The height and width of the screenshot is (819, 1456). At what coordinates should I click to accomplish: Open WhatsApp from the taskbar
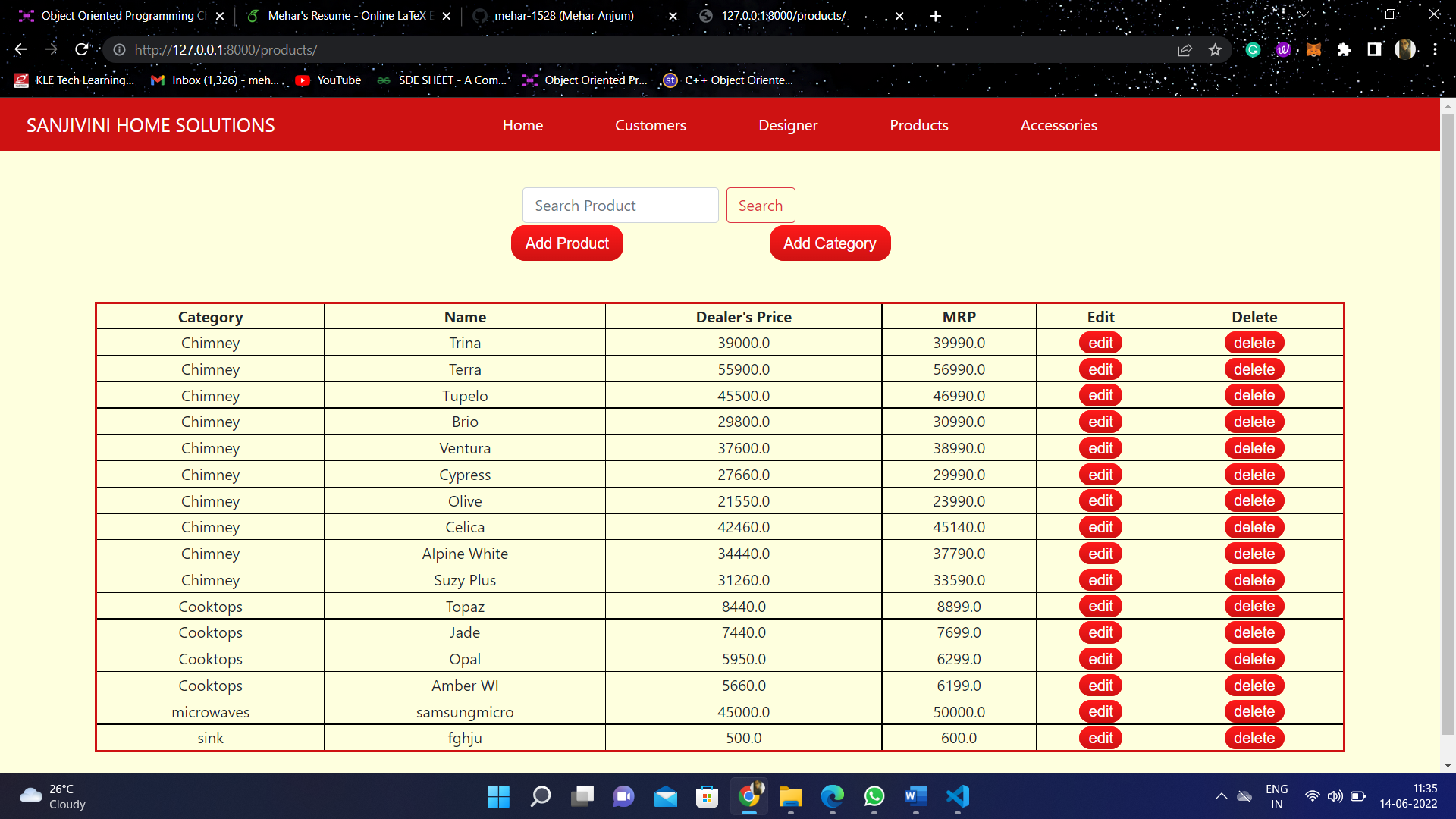[874, 797]
